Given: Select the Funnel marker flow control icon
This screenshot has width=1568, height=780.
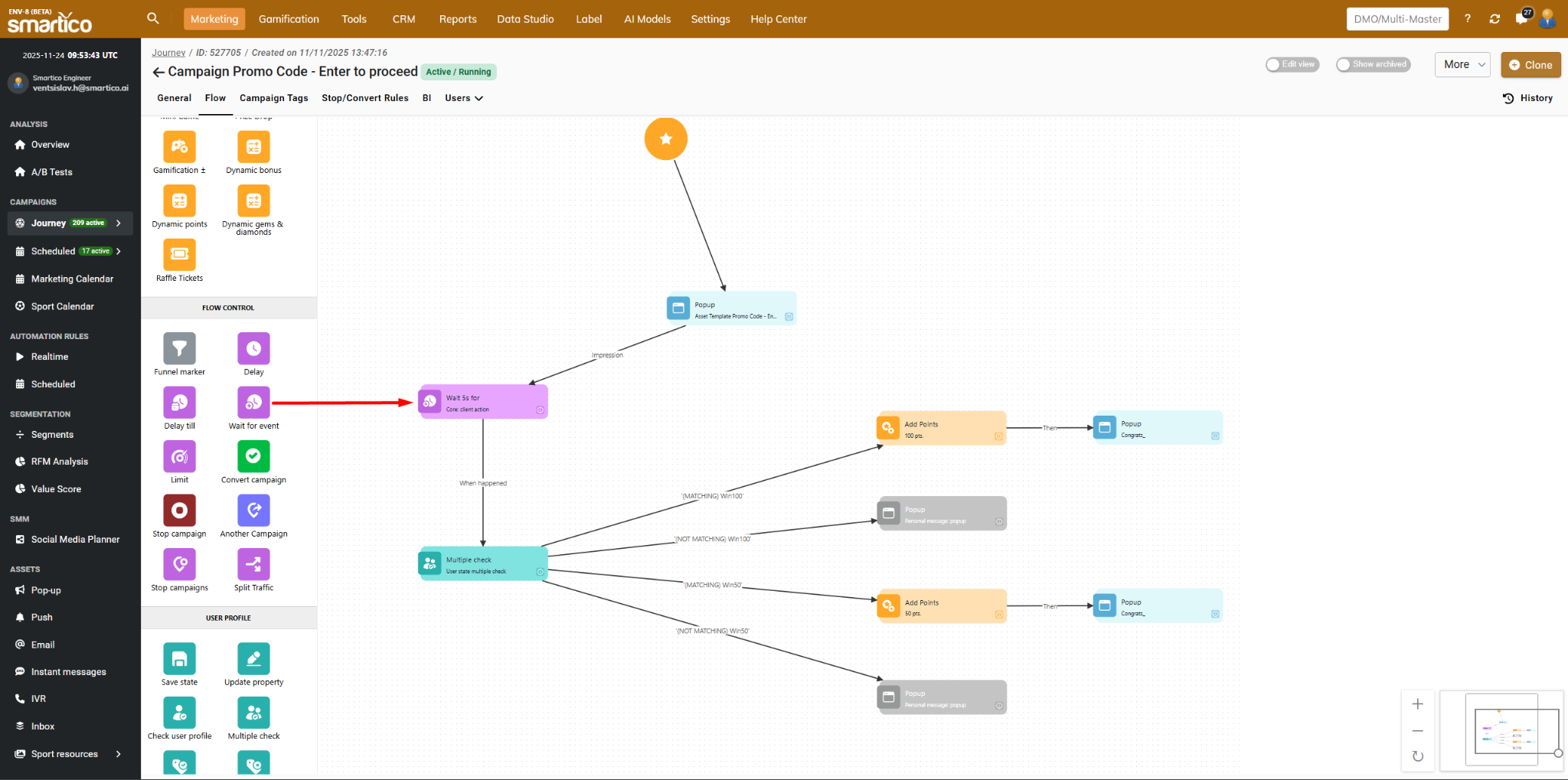Looking at the screenshot, I should coord(179,349).
